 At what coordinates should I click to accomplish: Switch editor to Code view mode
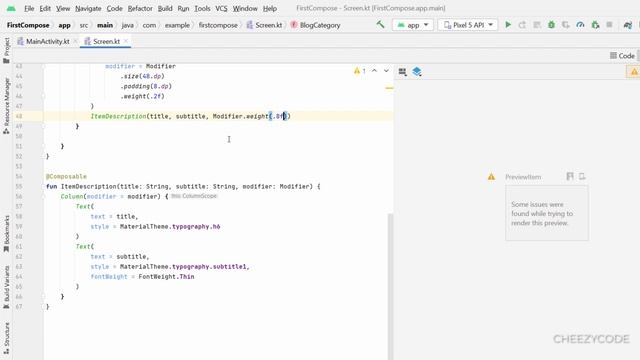coord(622,56)
